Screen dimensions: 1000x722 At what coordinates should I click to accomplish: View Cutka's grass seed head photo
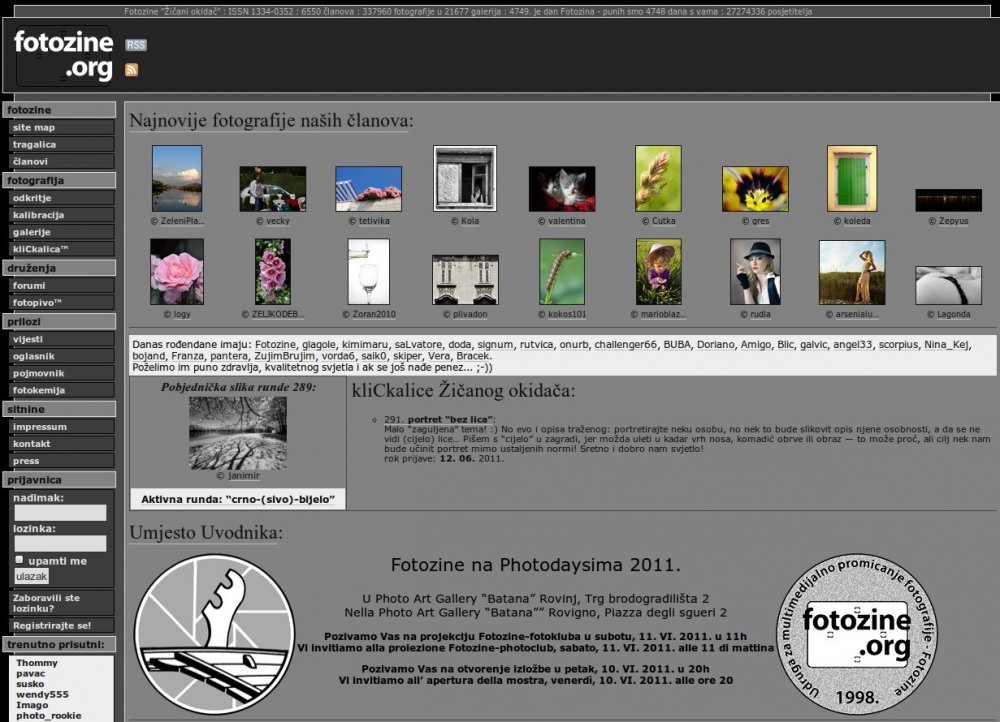tap(658, 178)
